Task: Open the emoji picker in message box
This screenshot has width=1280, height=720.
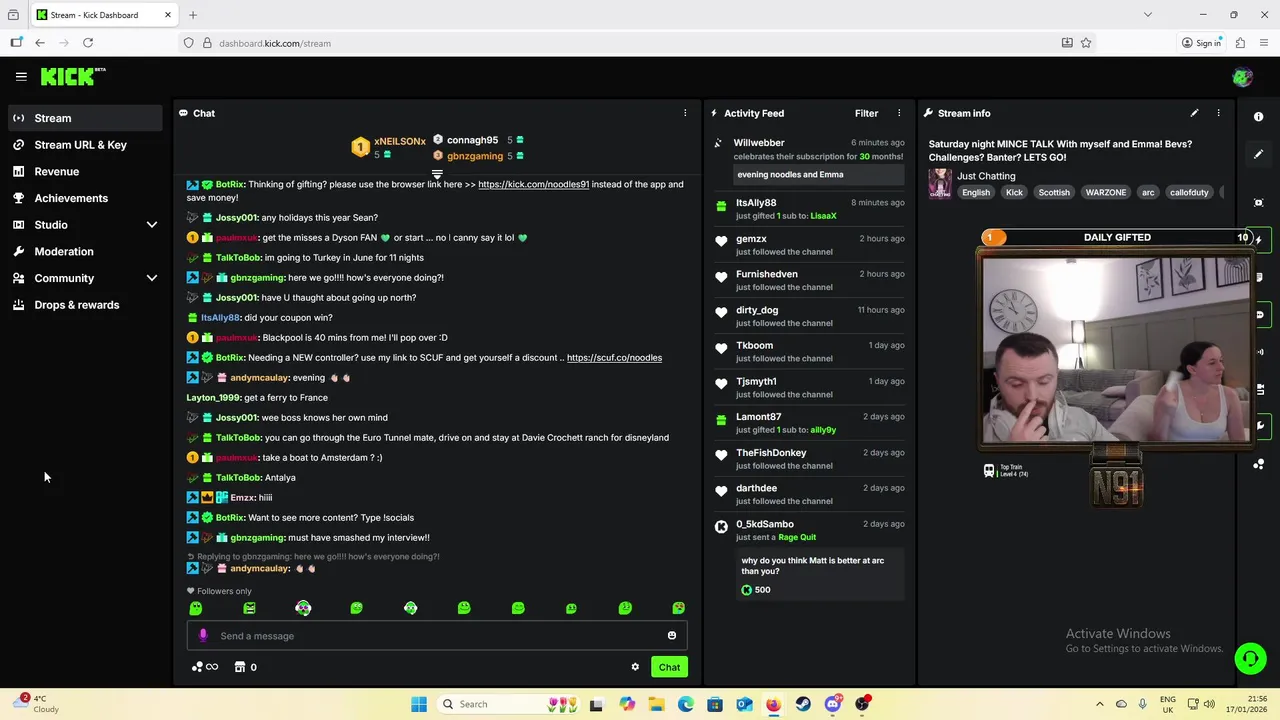Action: click(x=672, y=636)
